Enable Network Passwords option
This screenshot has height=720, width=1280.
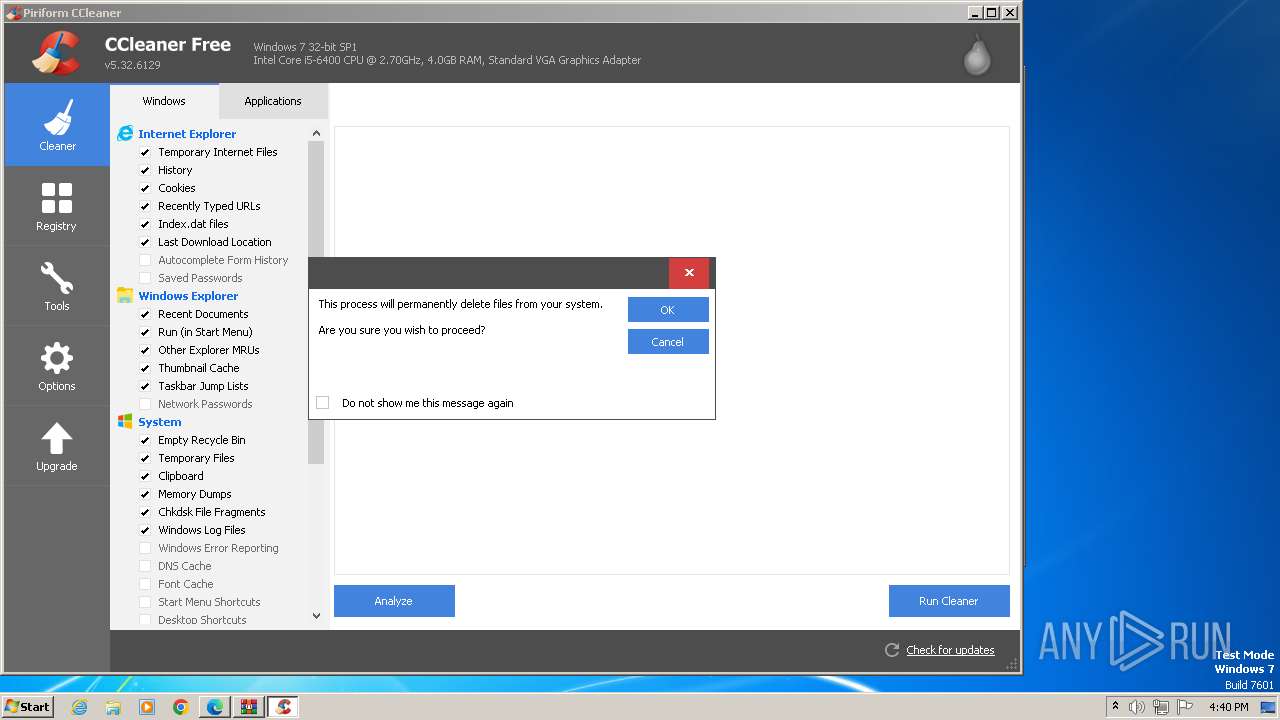tap(145, 404)
